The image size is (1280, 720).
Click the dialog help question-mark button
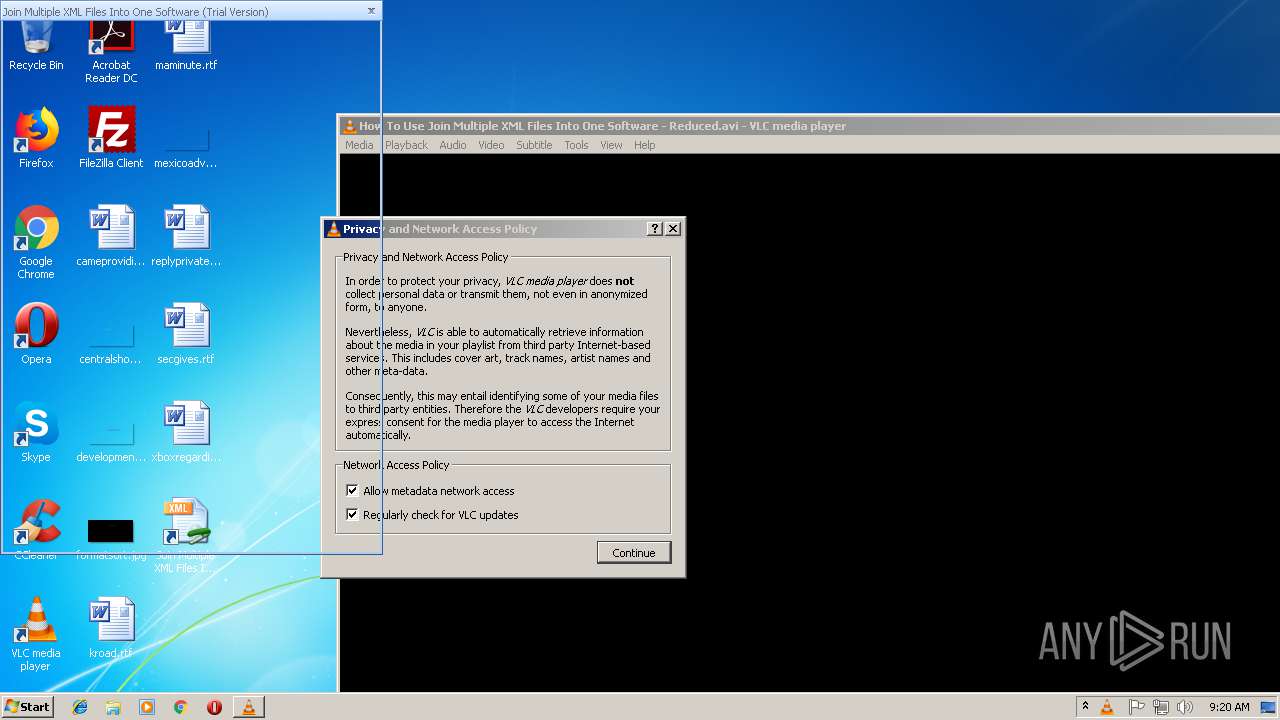pos(655,229)
